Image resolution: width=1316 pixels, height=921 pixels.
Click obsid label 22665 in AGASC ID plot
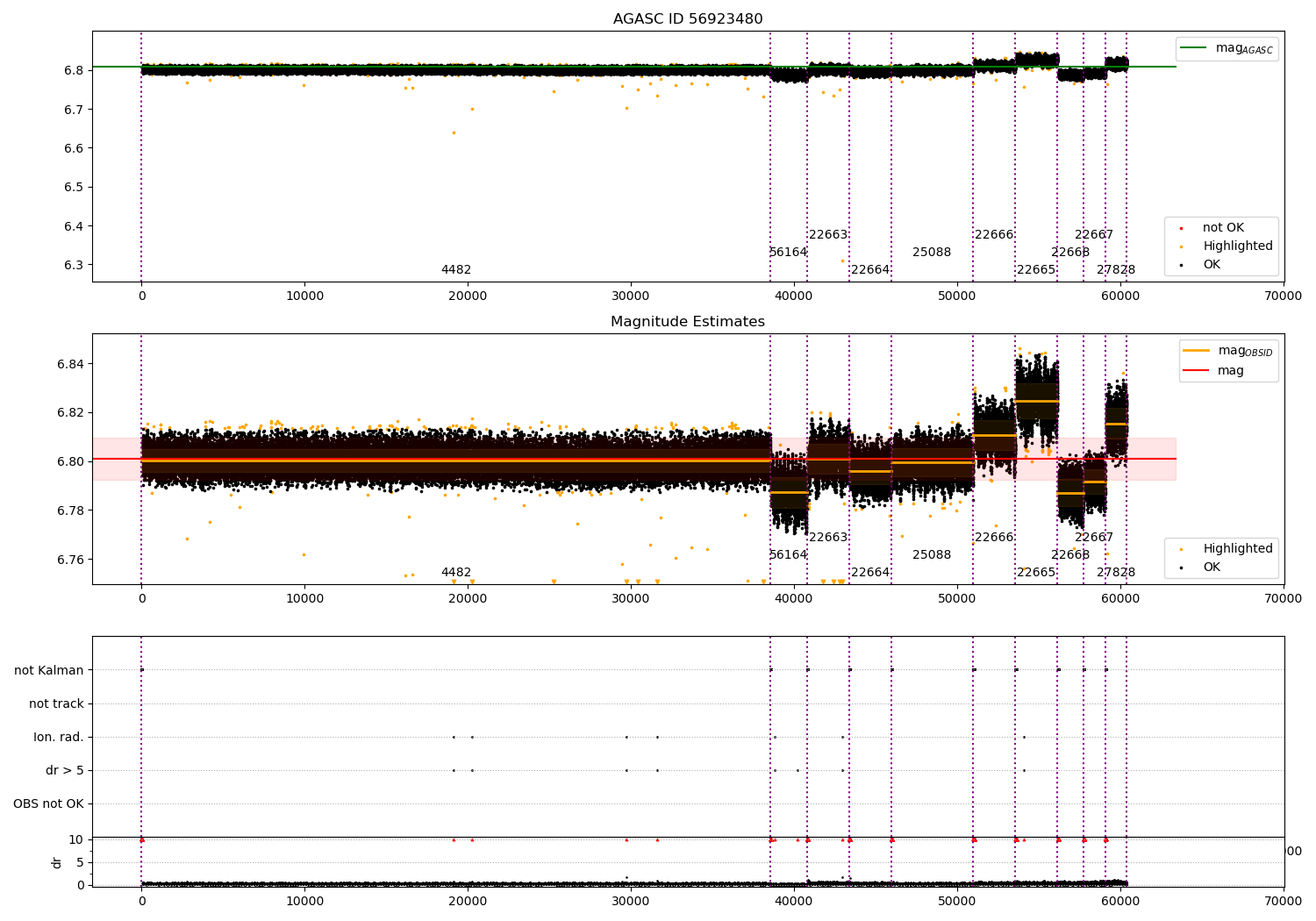coord(1036,270)
